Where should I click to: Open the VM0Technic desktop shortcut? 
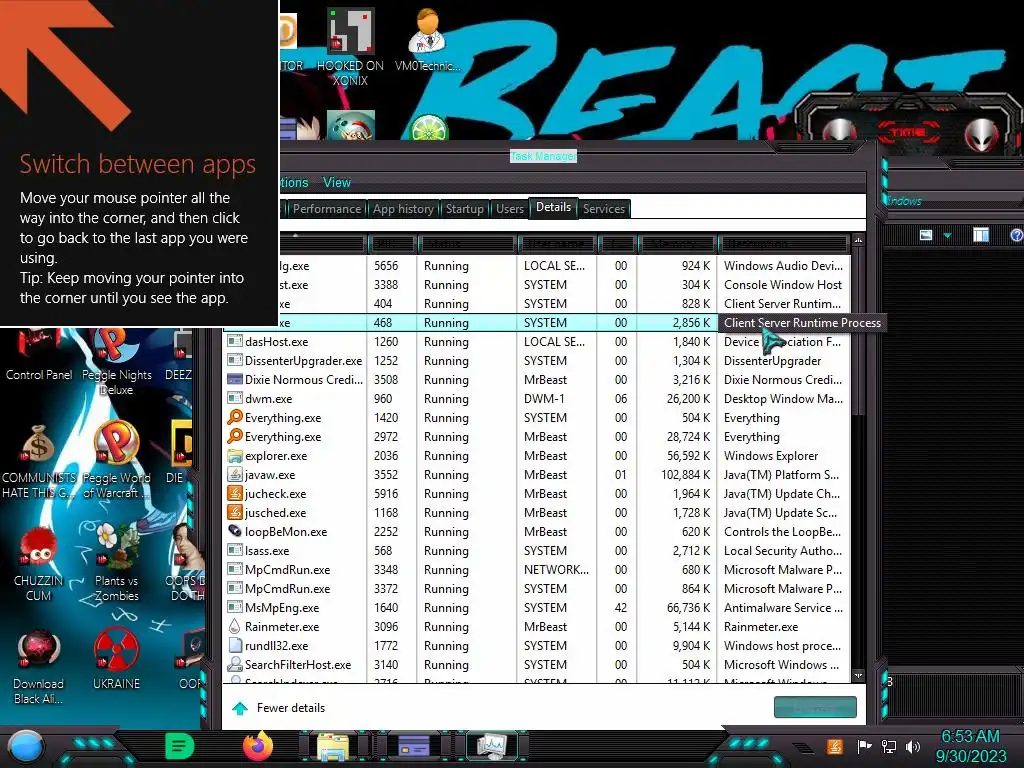427,40
